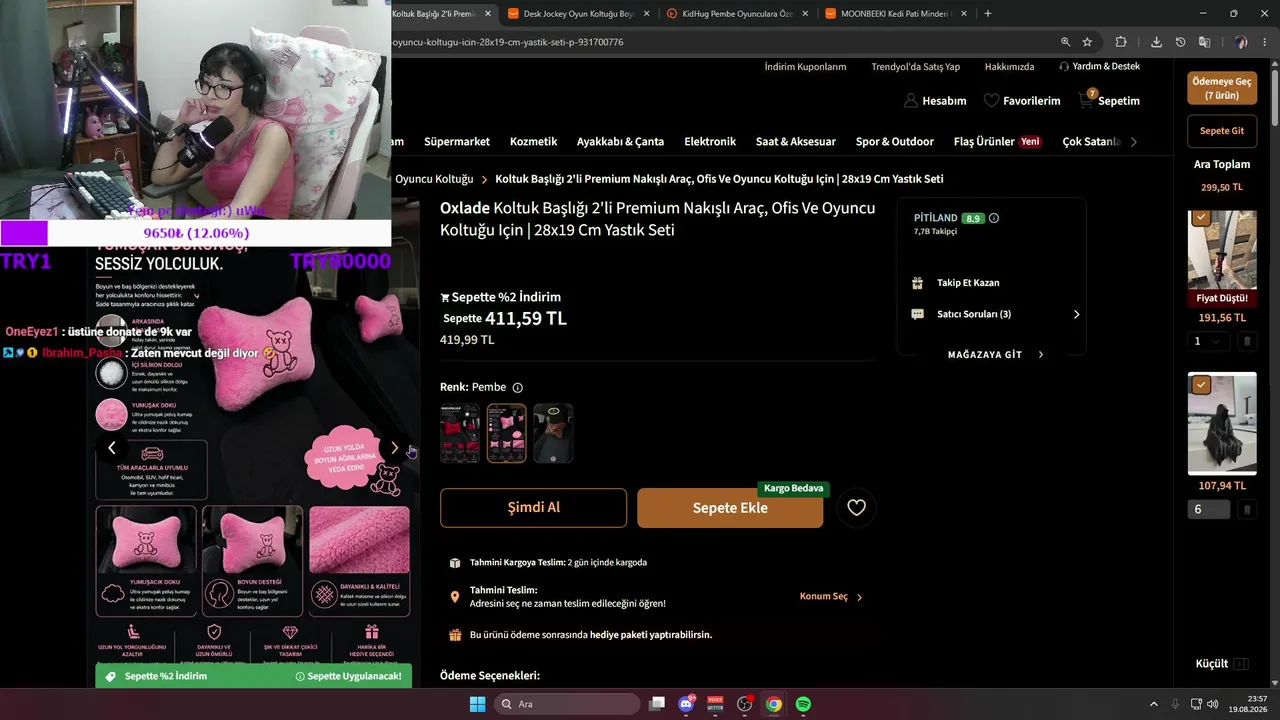Open the Voicemod icon on the taskbar
The height and width of the screenshot is (720, 1280).
point(715,704)
